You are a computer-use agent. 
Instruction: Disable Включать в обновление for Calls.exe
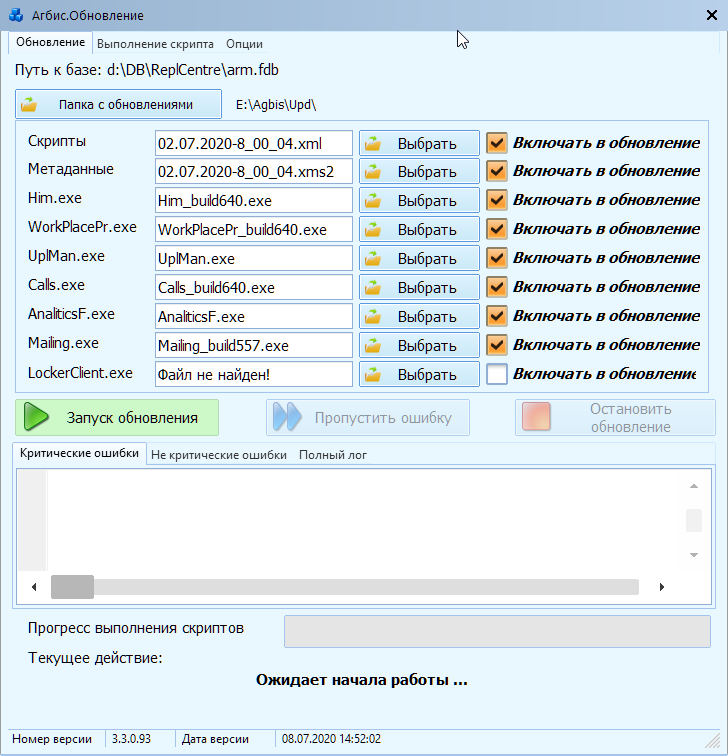tap(497, 287)
